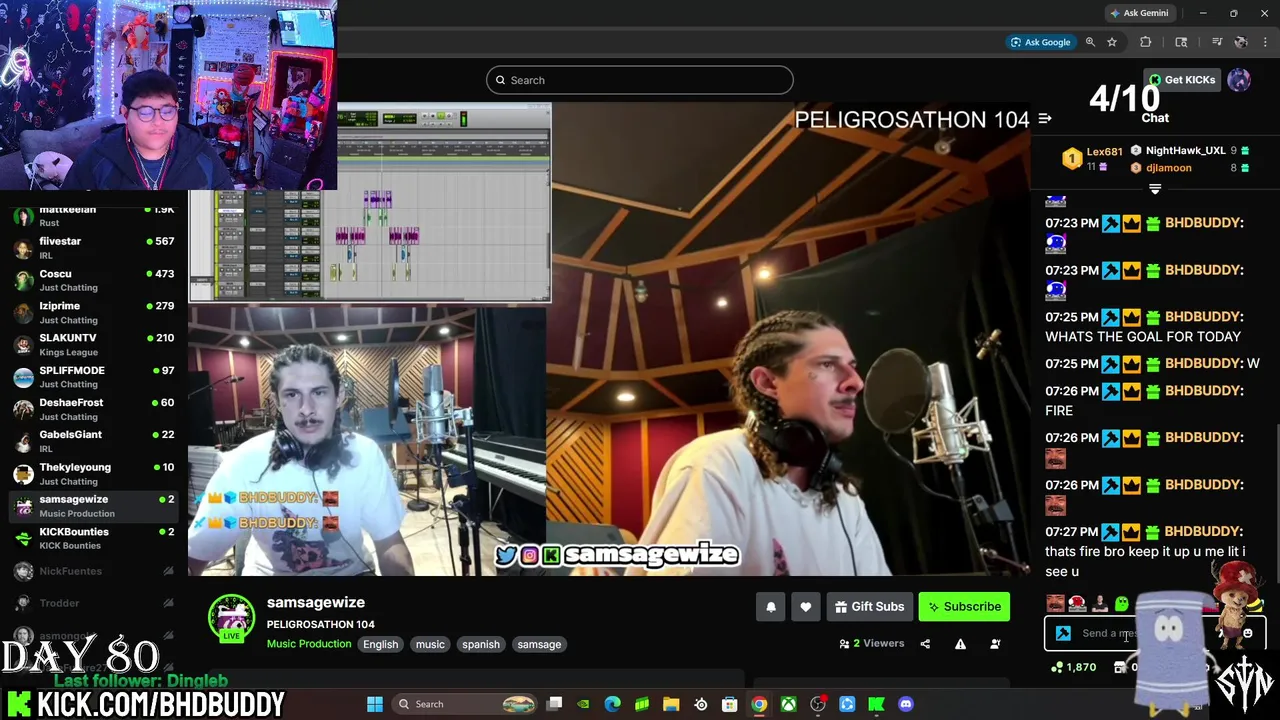Screen dimensions: 1280x720
Task: Open Discord from the taskbar
Action: click(x=906, y=704)
